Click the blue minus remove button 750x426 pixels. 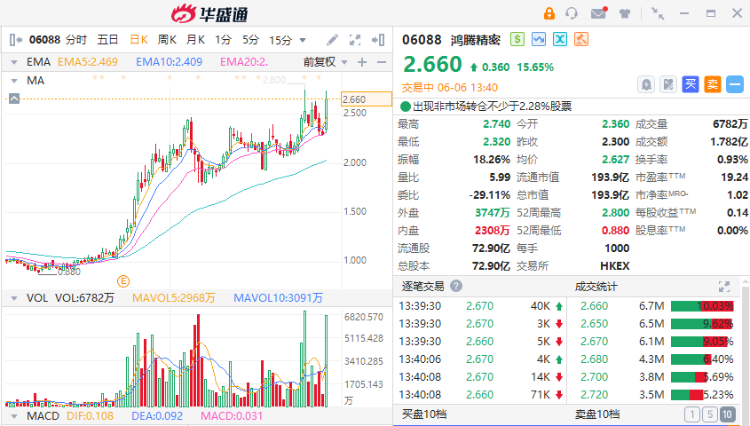pos(735,85)
